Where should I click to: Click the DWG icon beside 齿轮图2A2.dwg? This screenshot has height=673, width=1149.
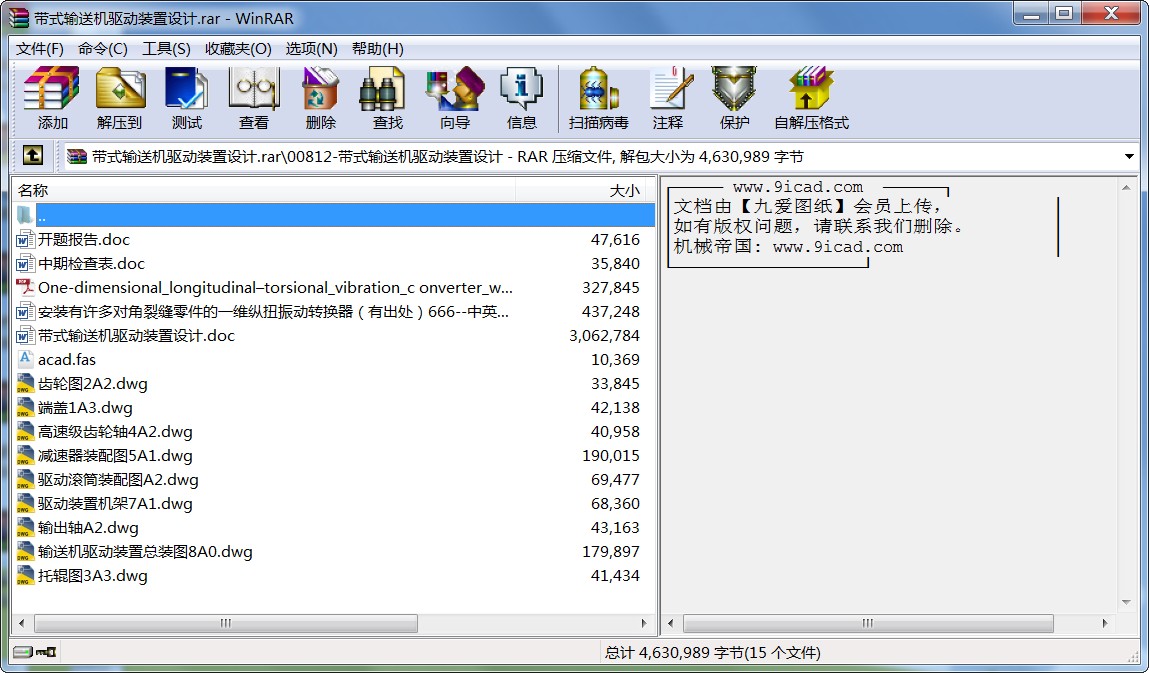point(25,383)
